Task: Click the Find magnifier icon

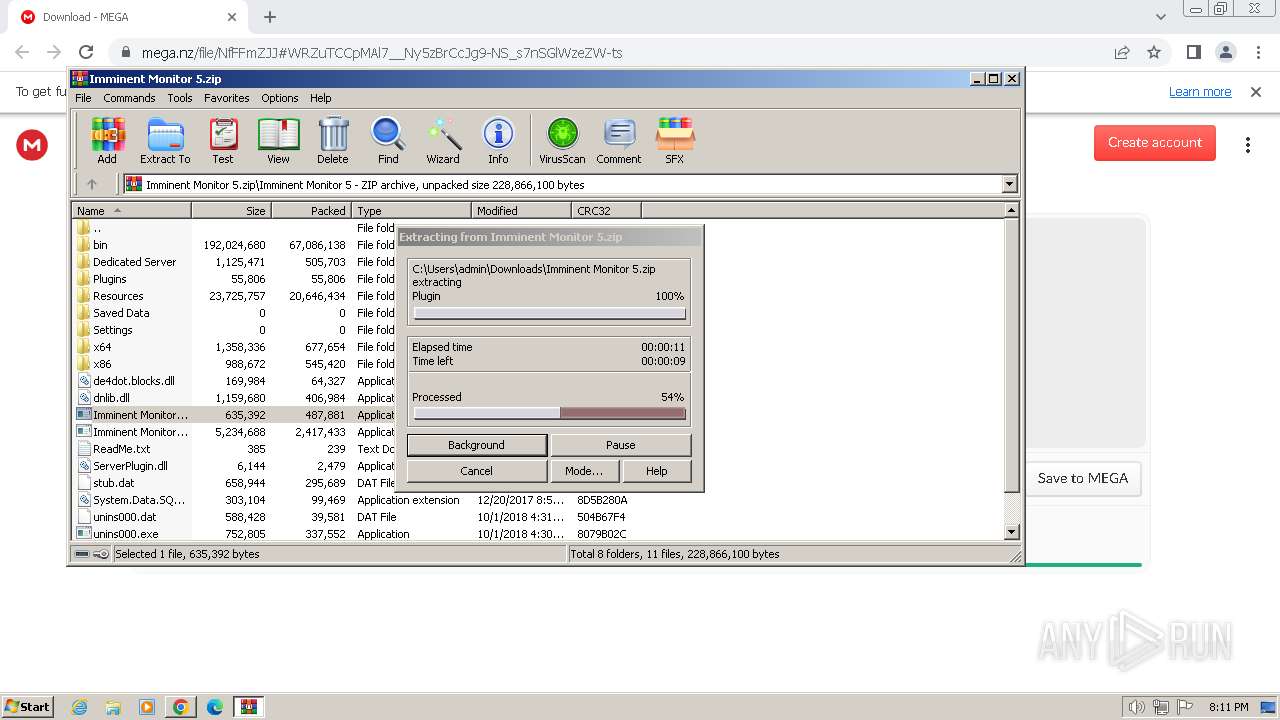Action: (388, 140)
